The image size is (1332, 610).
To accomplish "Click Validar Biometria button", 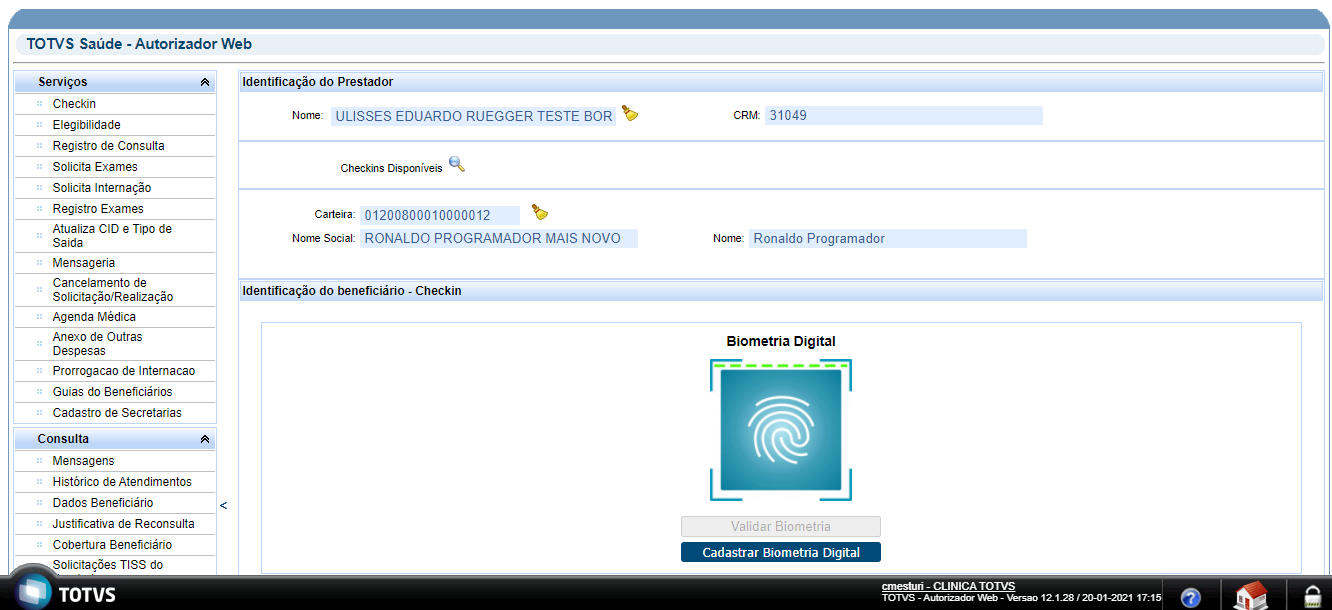I will tap(781, 526).
